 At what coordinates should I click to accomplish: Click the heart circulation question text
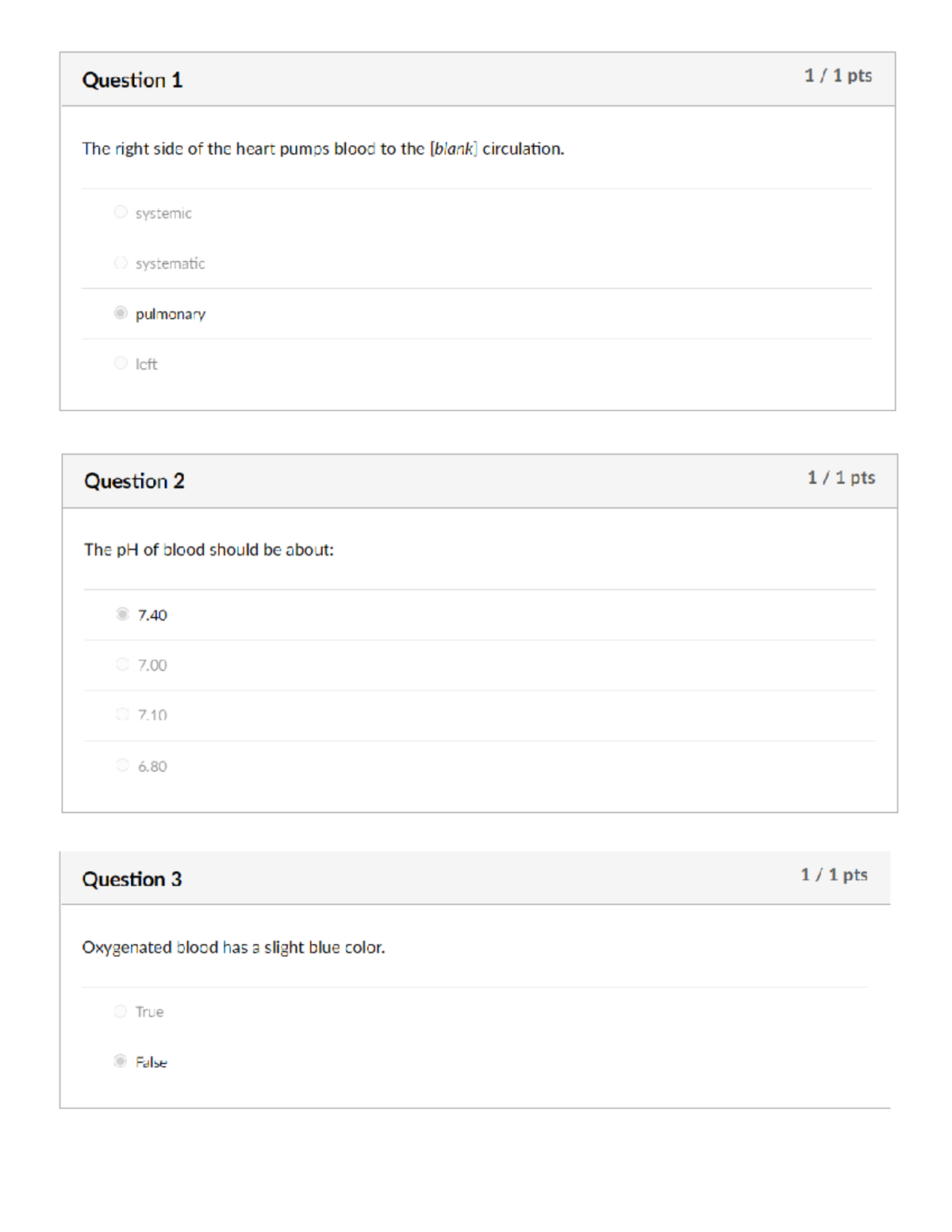323,149
